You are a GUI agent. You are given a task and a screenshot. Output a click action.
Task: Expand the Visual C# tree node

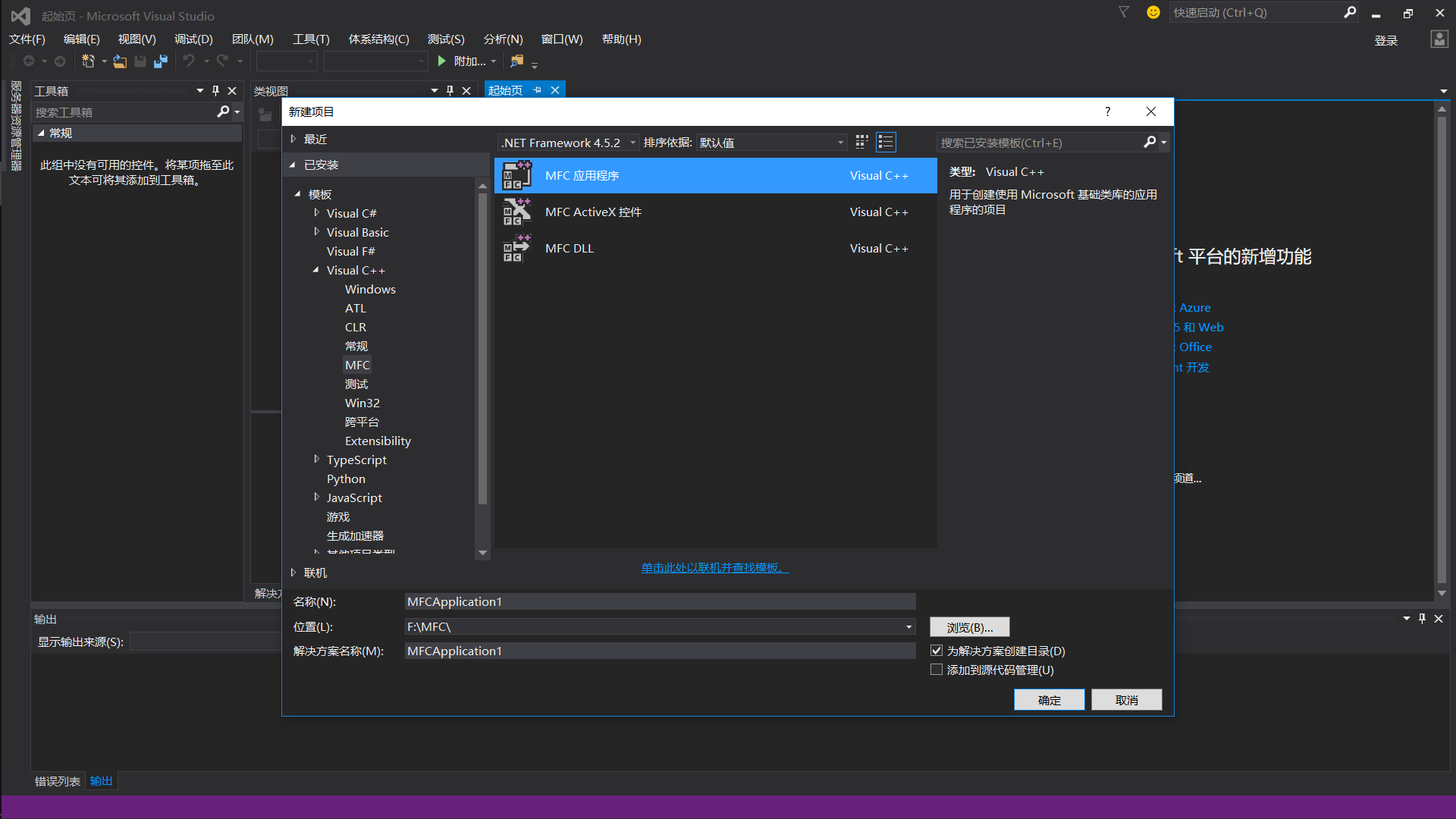[x=316, y=213]
